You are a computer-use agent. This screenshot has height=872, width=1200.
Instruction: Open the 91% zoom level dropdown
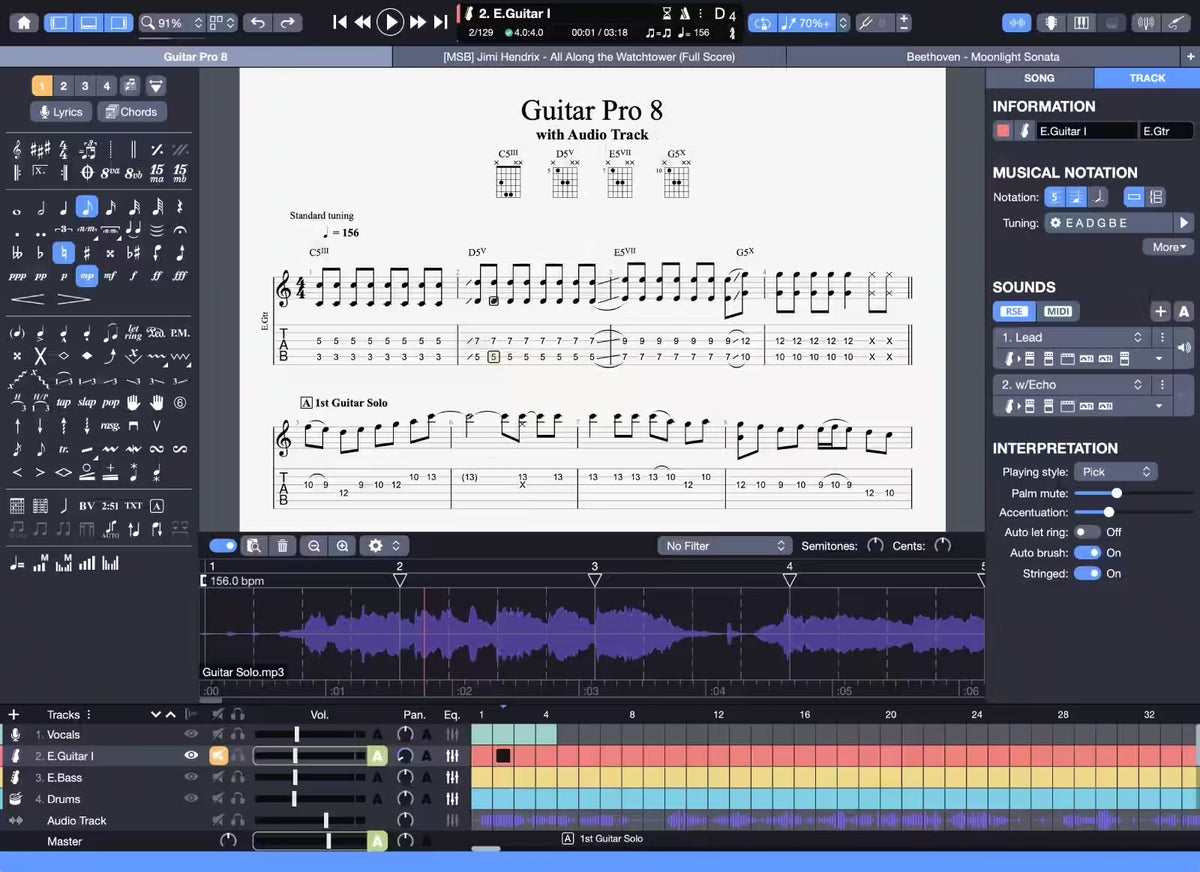pyautogui.click(x=173, y=22)
